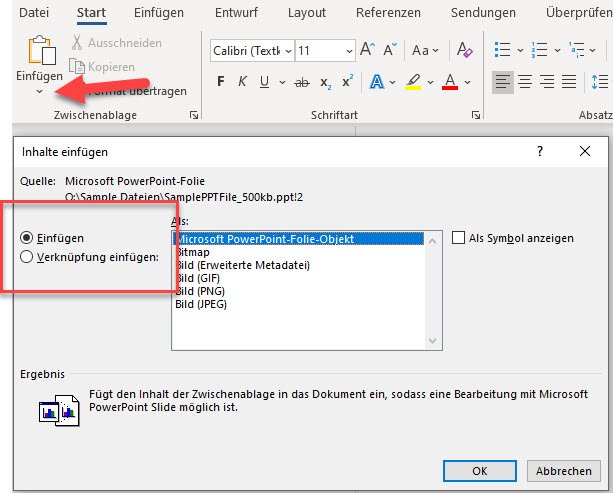Viewport: 613px width, 493px height.
Task: Select Bild (GIF) format
Action: (x=298, y=278)
